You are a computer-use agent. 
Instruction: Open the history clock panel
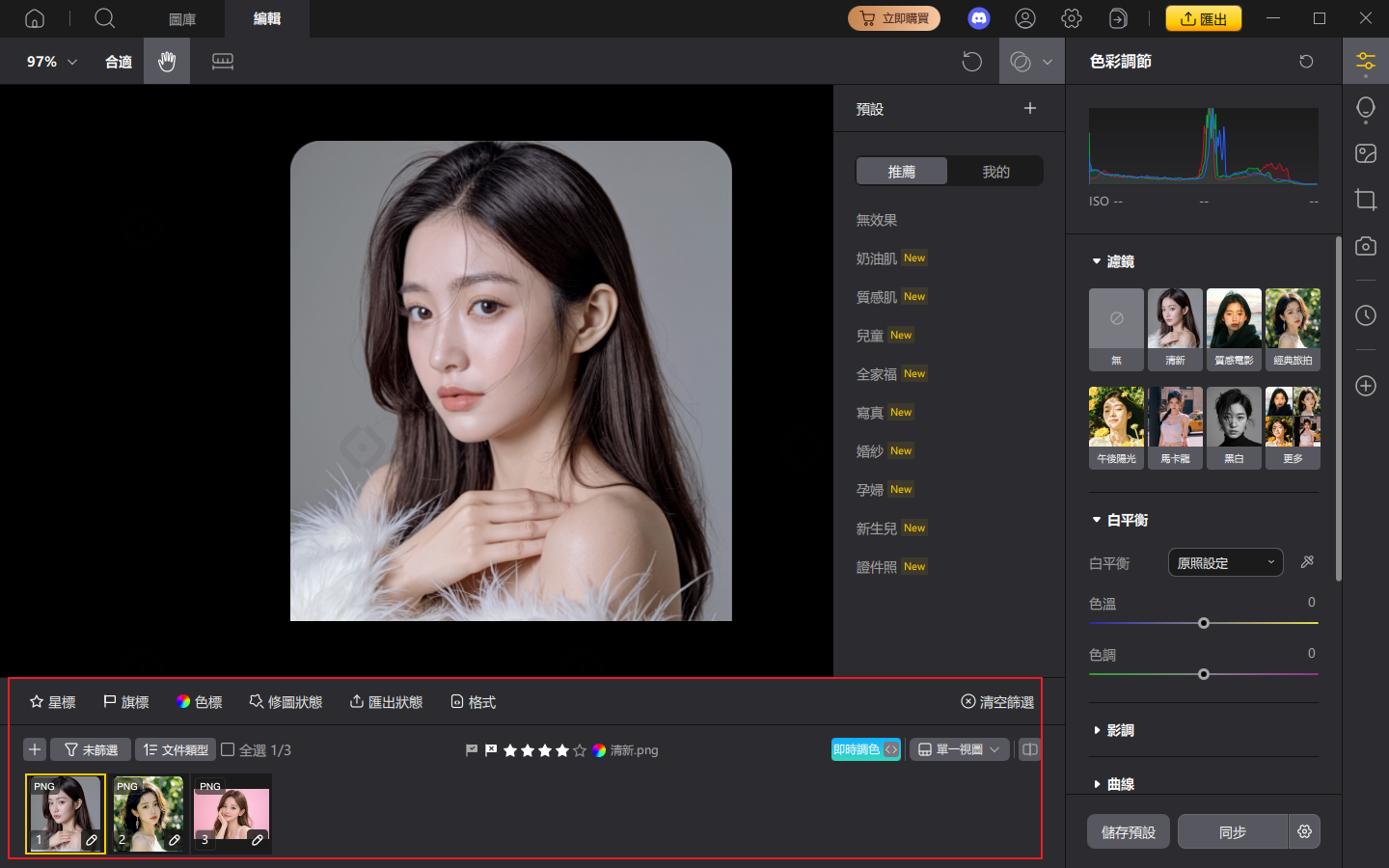[1365, 315]
